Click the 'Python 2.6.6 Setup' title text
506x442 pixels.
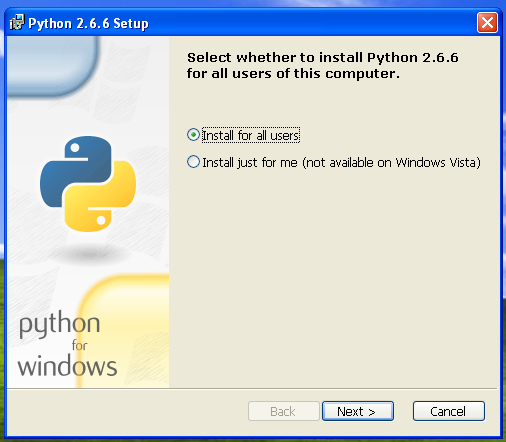click(x=88, y=24)
